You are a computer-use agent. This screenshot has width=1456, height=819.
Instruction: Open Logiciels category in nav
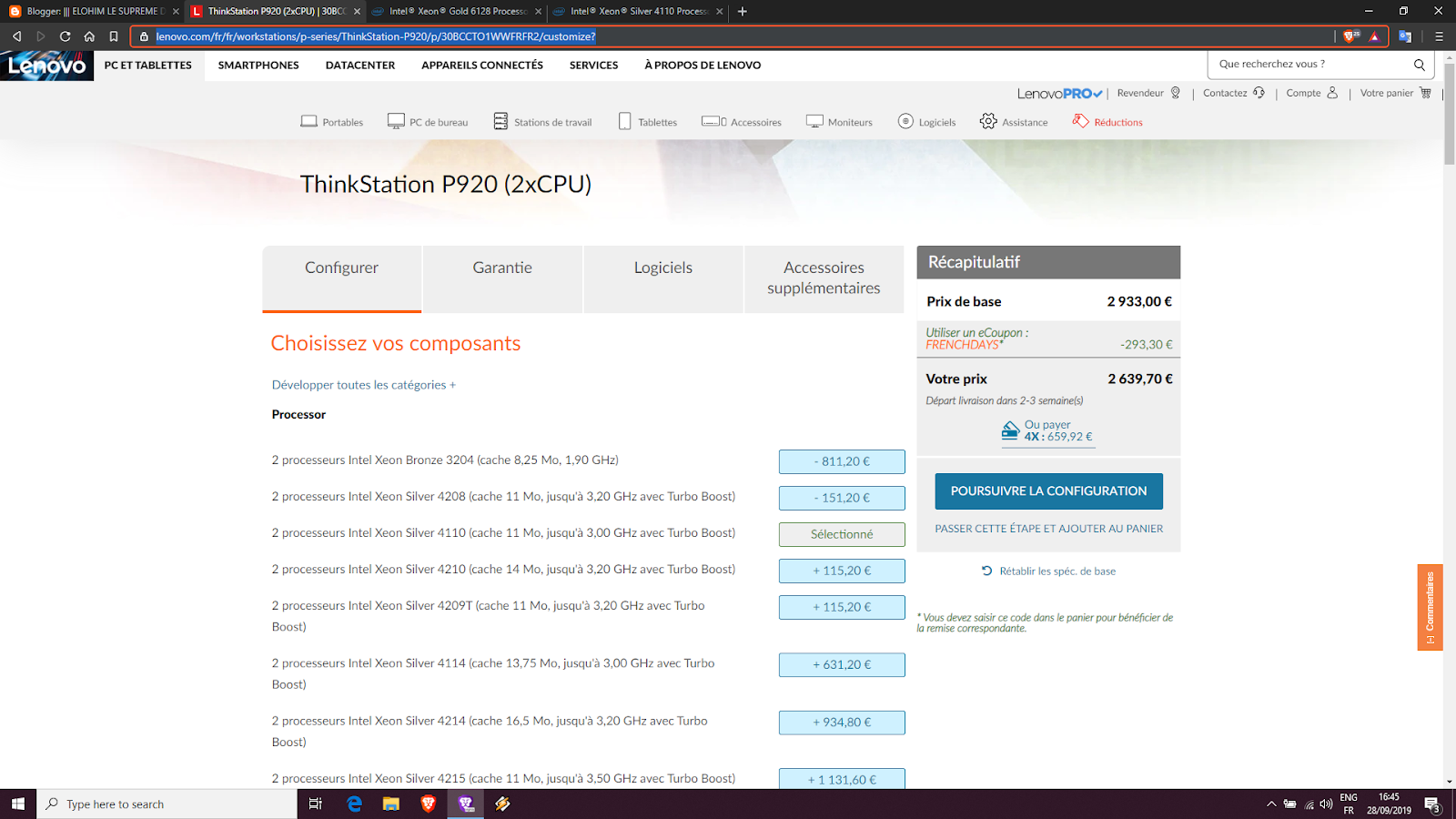[926, 122]
